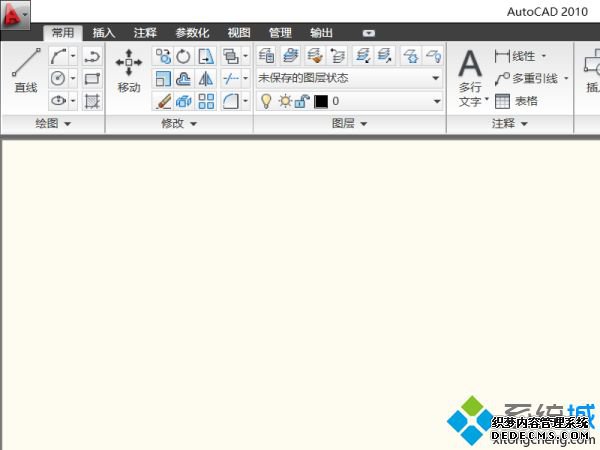This screenshot has height=450, width=600.
Task: Select the Rectangle tool in the 绘图 panel
Action: coord(92,79)
